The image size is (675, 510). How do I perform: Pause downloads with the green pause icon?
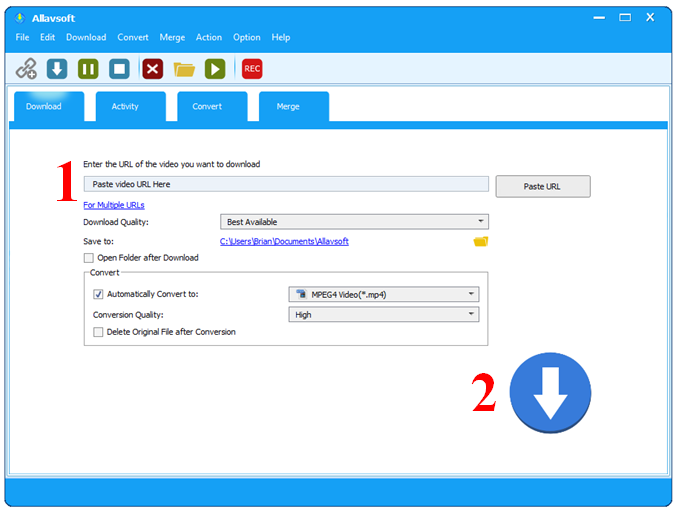pos(88,69)
